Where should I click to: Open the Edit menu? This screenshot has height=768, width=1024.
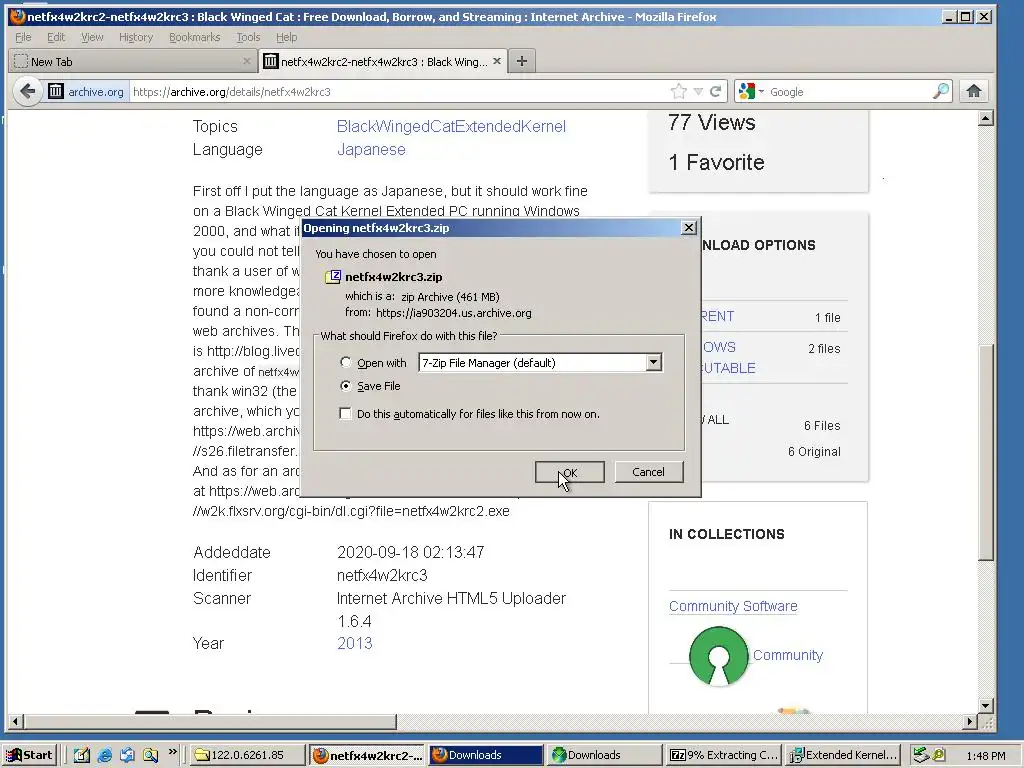[x=56, y=37]
